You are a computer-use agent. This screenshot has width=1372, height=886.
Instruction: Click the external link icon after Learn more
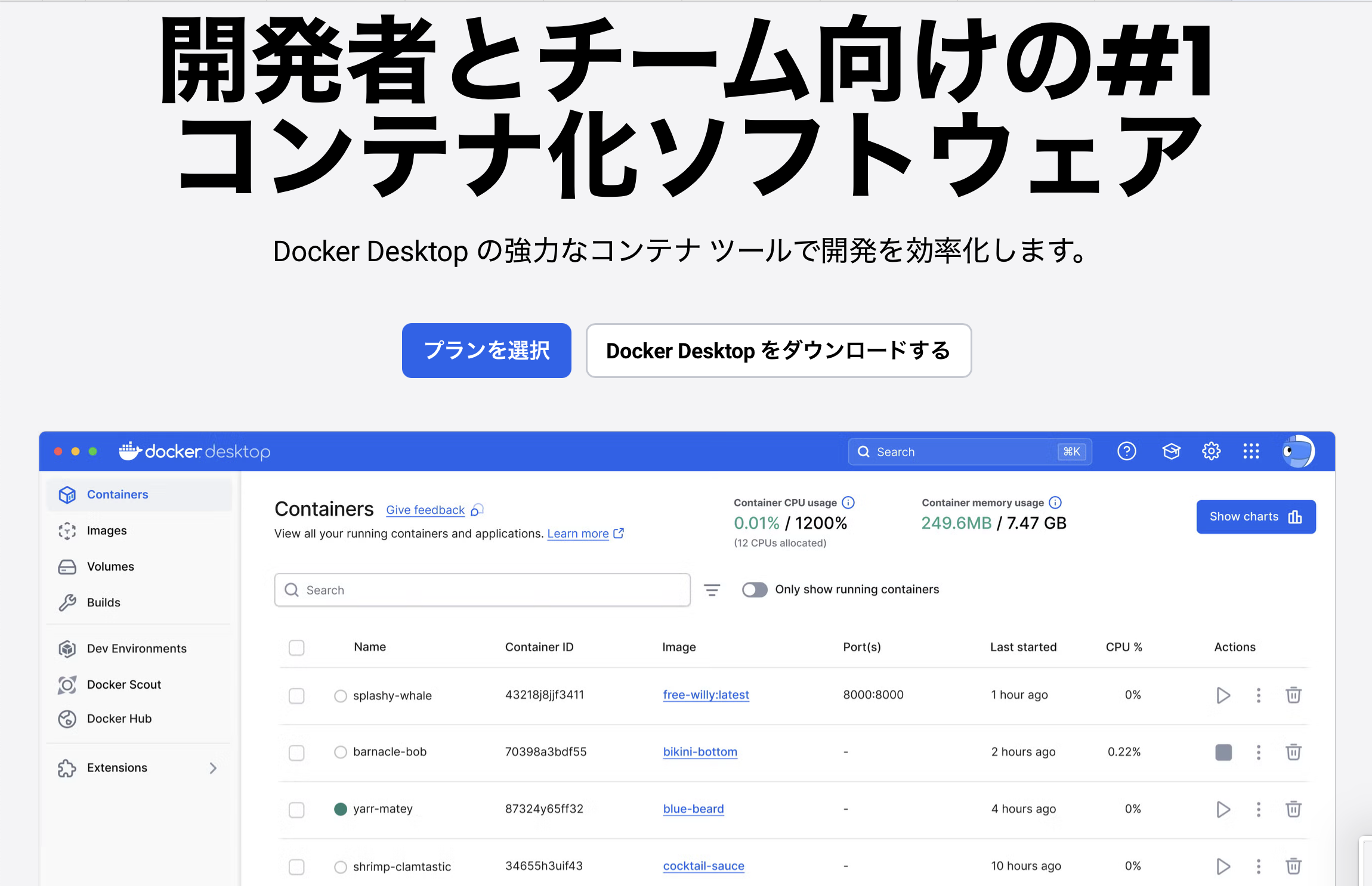[619, 533]
